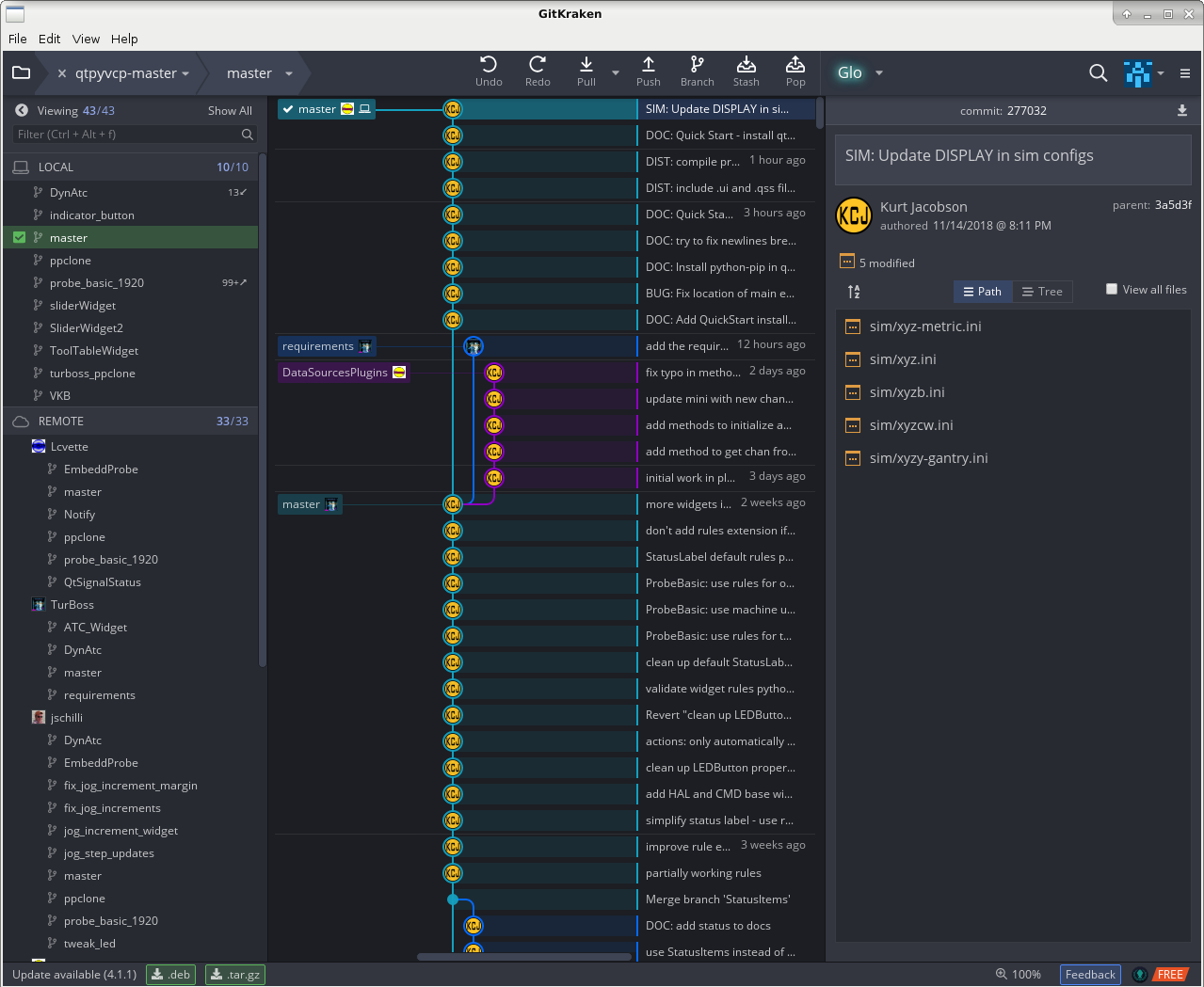Viewport: 1204px width, 987px height.
Task: Open the Help menu
Action: tap(124, 39)
